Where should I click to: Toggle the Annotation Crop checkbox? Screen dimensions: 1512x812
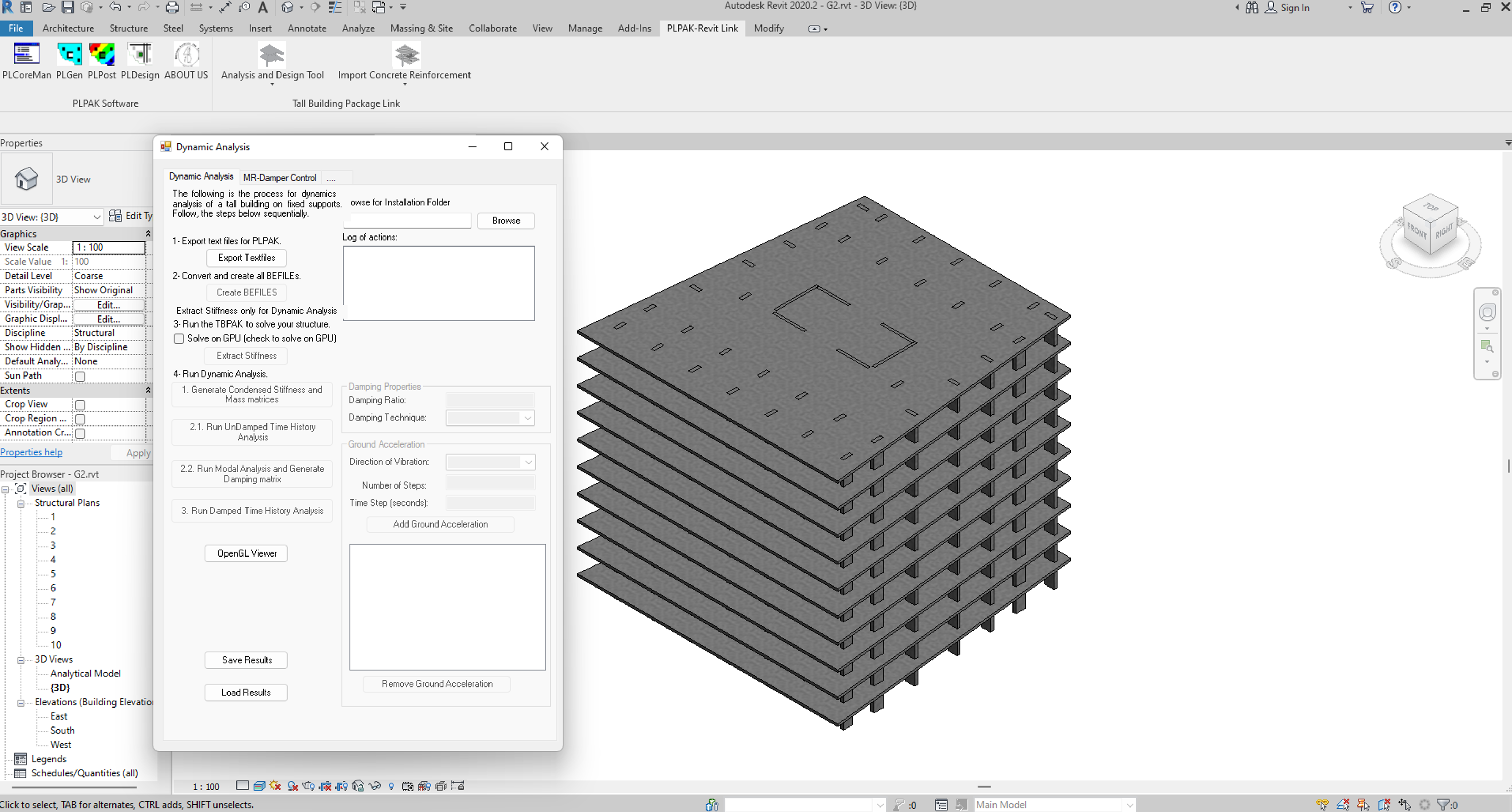coord(80,433)
